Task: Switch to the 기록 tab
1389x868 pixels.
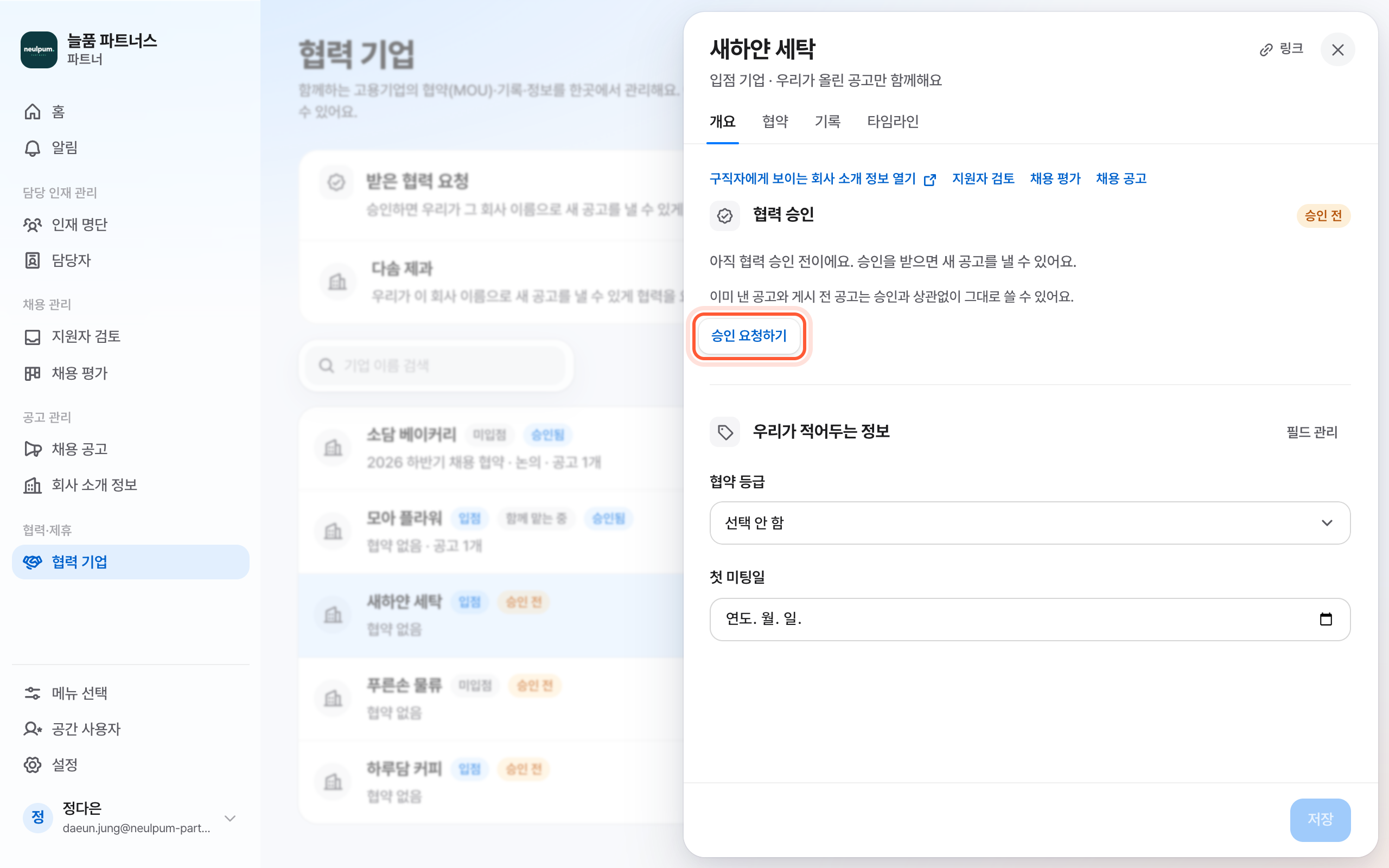Action: [827, 122]
